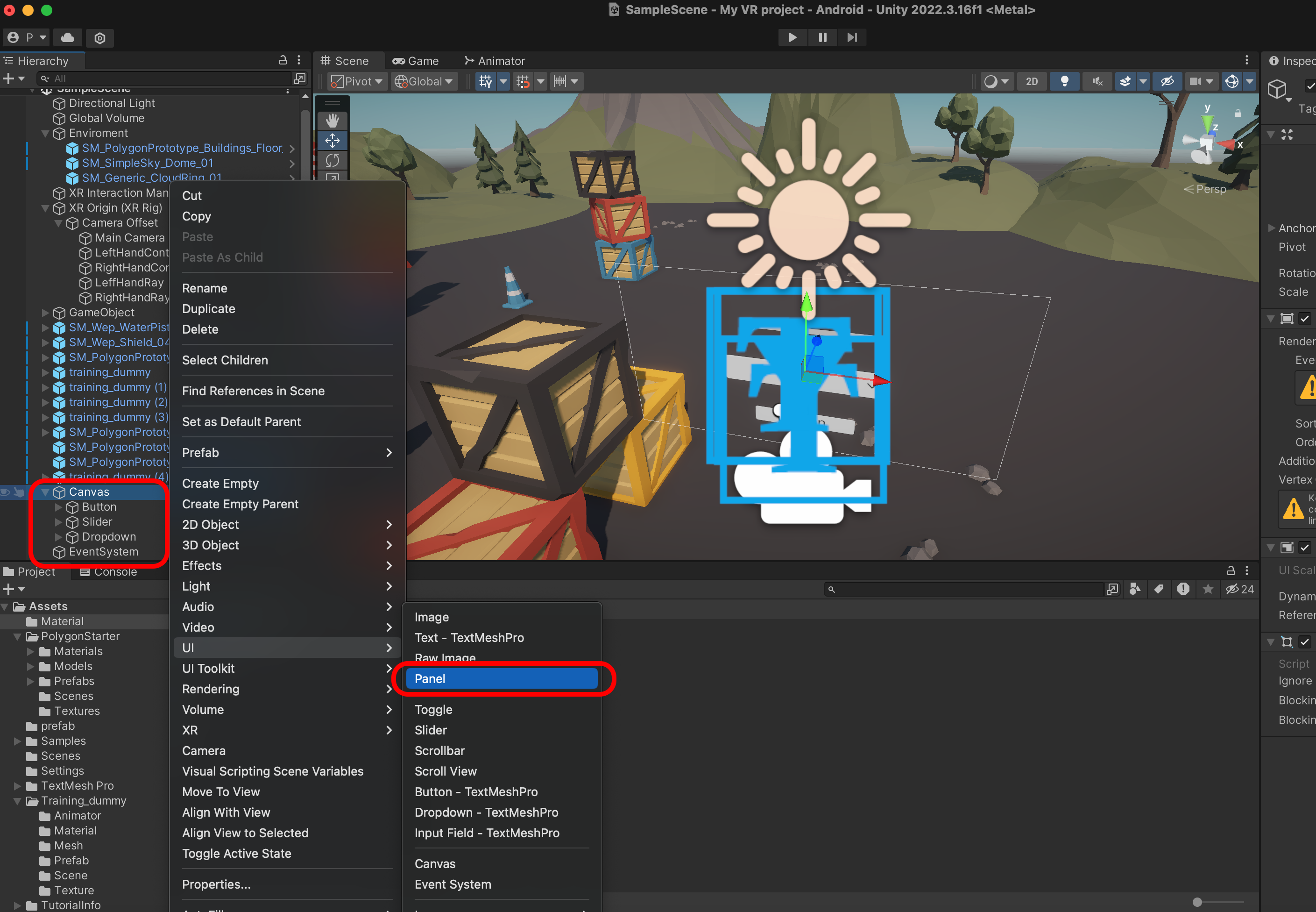Viewport: 1316px width, 912px height.
Task: Click Duplicate in the context menu
Action: click(208, 308)
